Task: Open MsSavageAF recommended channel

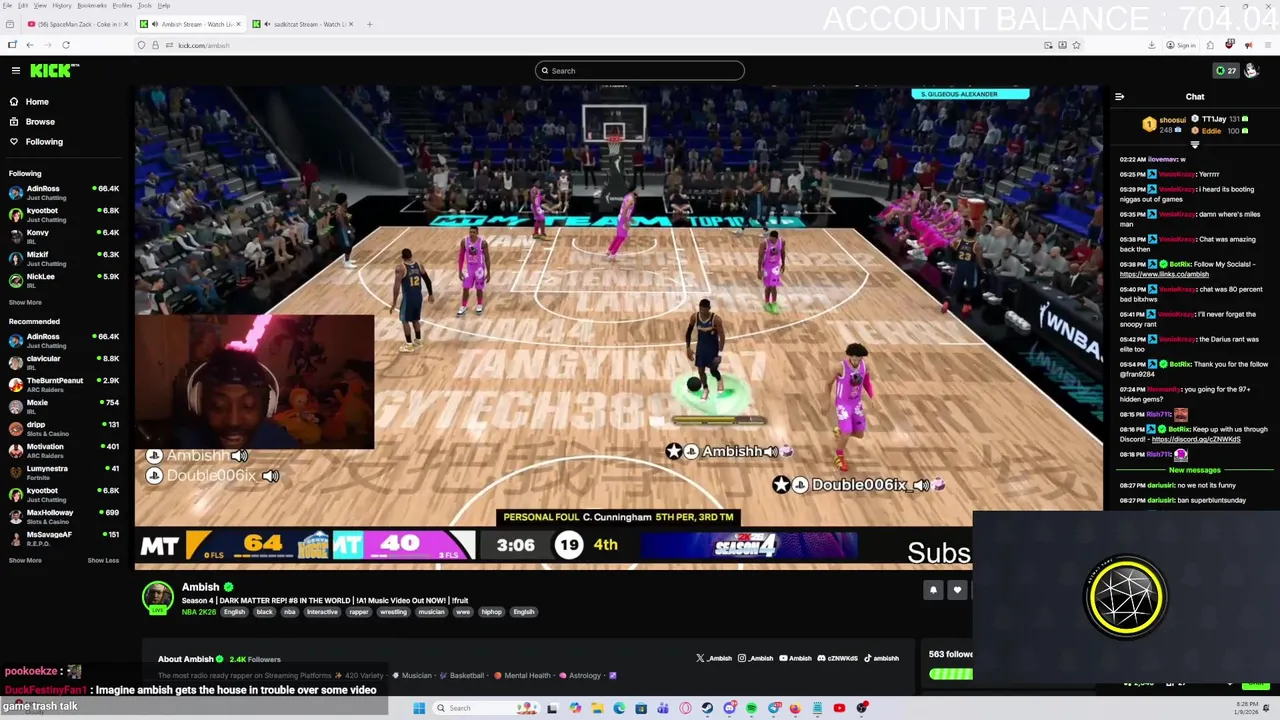Action: [64, 538]
